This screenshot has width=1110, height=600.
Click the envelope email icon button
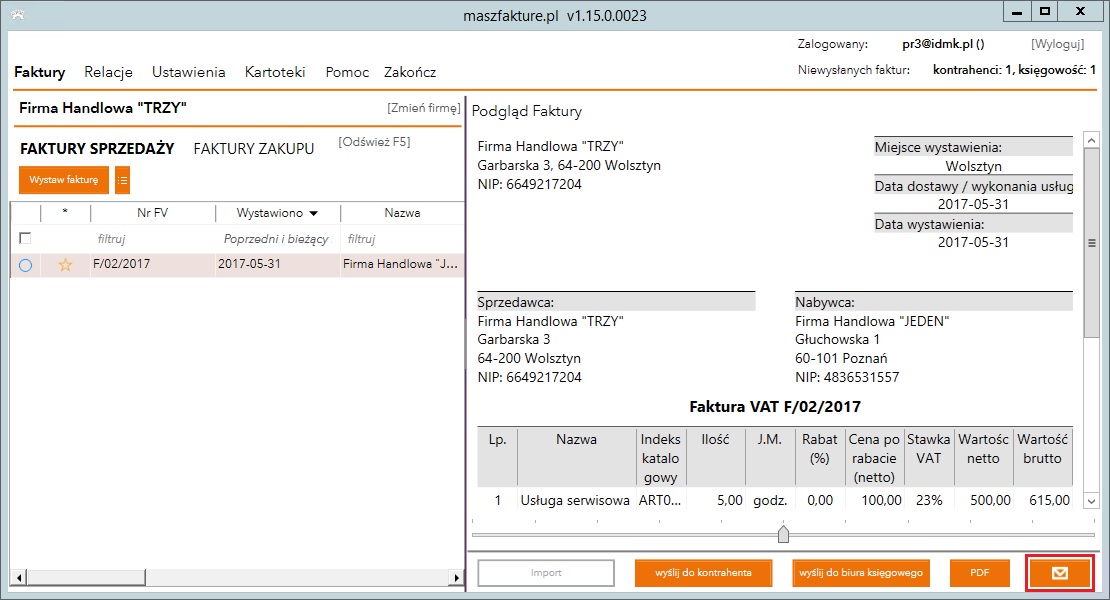[1060, 572]
